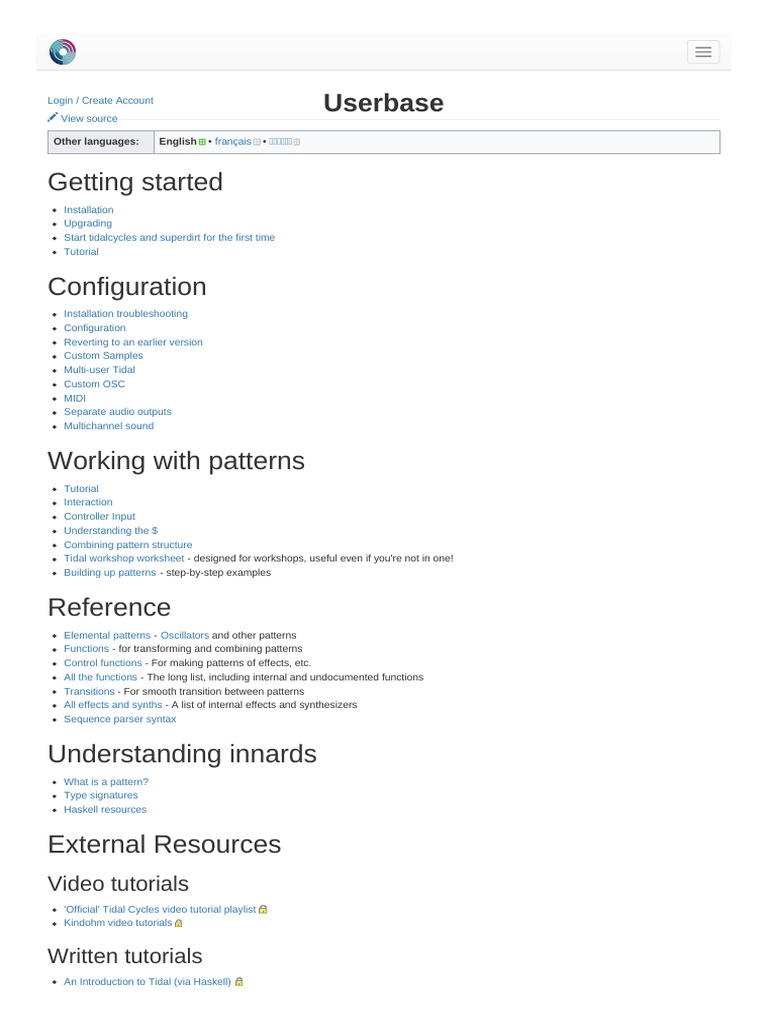Image resolution: width=768 pixels, height=1024 pixels.
Task: Open Tidal workshop worksheet link
Action: pos(124,559)
